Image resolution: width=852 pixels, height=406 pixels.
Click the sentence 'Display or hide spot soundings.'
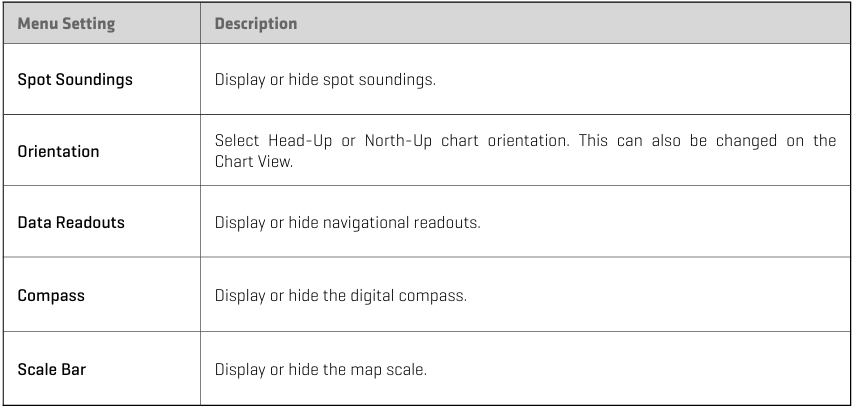coord(325,79)
